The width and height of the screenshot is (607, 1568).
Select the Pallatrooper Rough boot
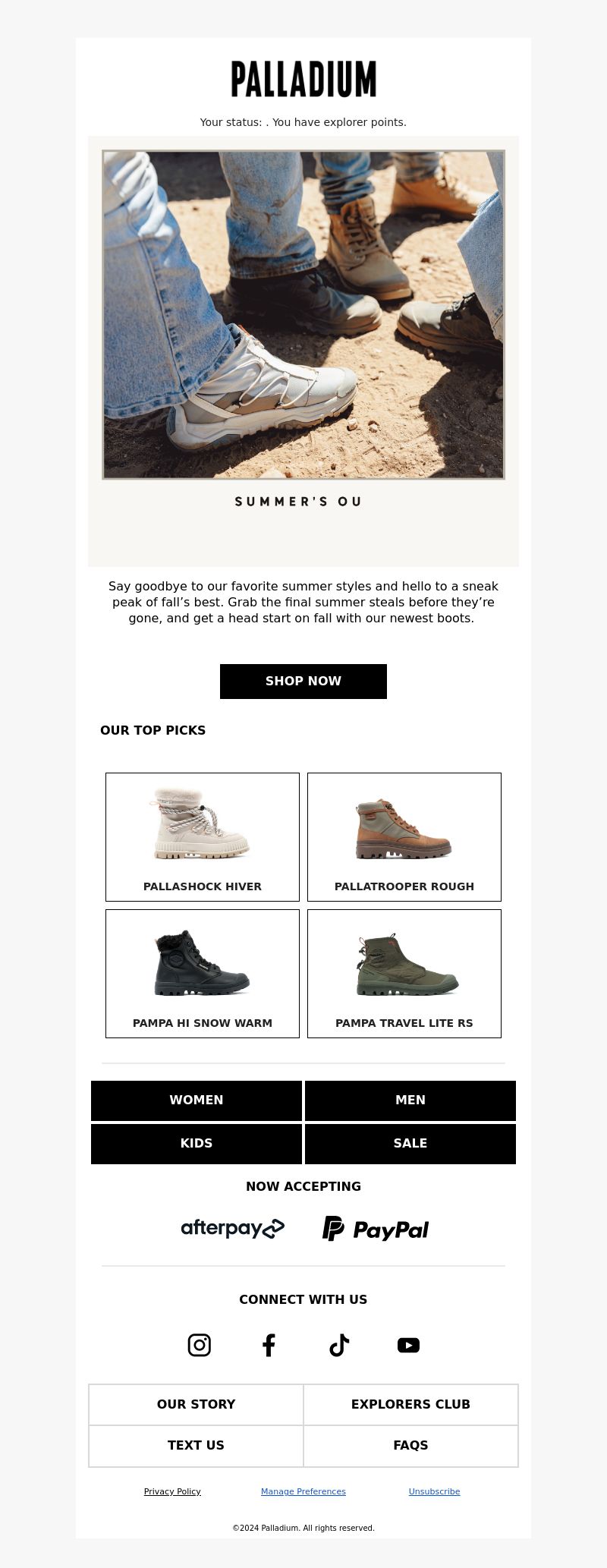coord(404,837)
